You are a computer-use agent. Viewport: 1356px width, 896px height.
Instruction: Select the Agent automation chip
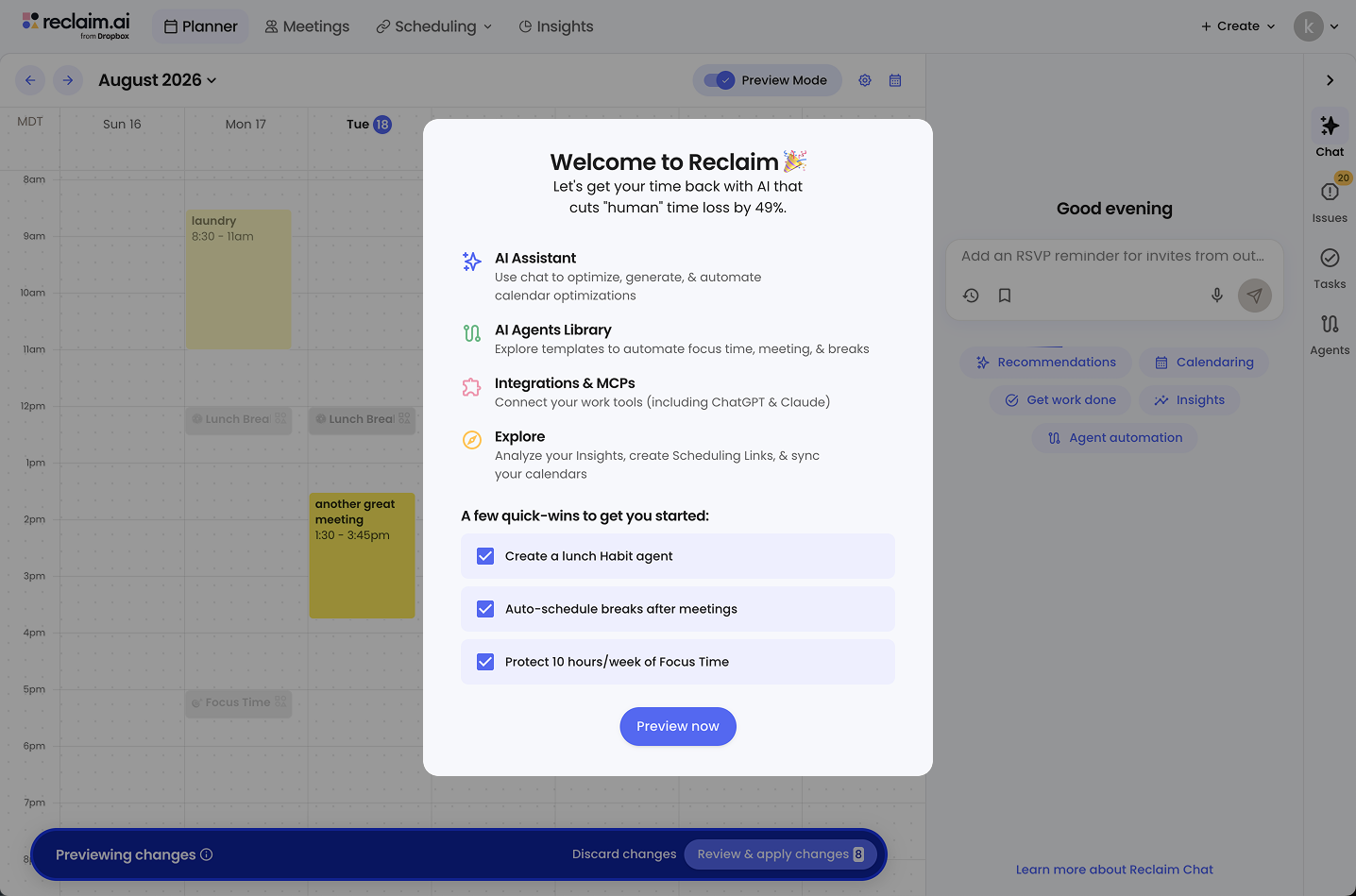click(x=1115, y=438)
